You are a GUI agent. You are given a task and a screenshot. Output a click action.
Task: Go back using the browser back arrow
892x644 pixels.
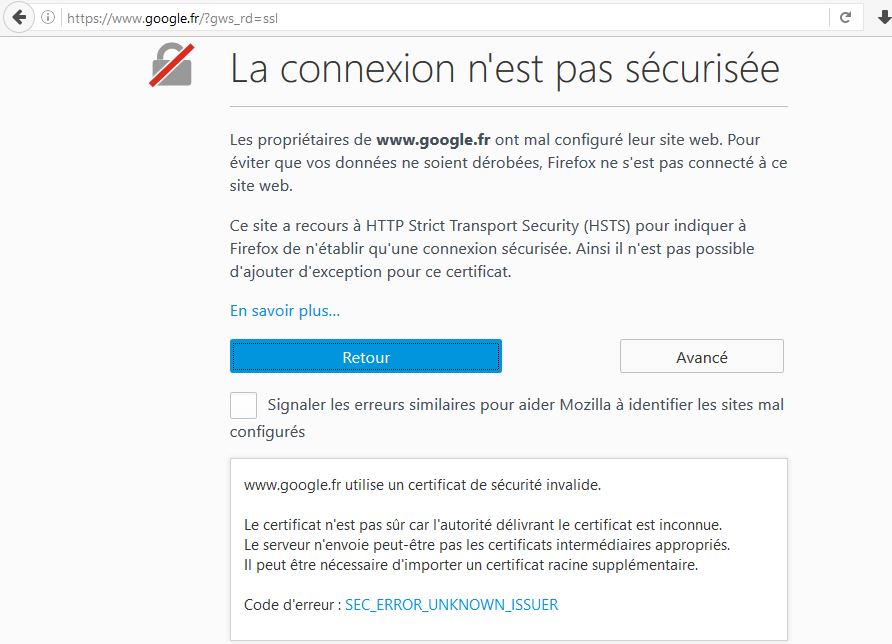pyautogui.click(x=19, y=18)
